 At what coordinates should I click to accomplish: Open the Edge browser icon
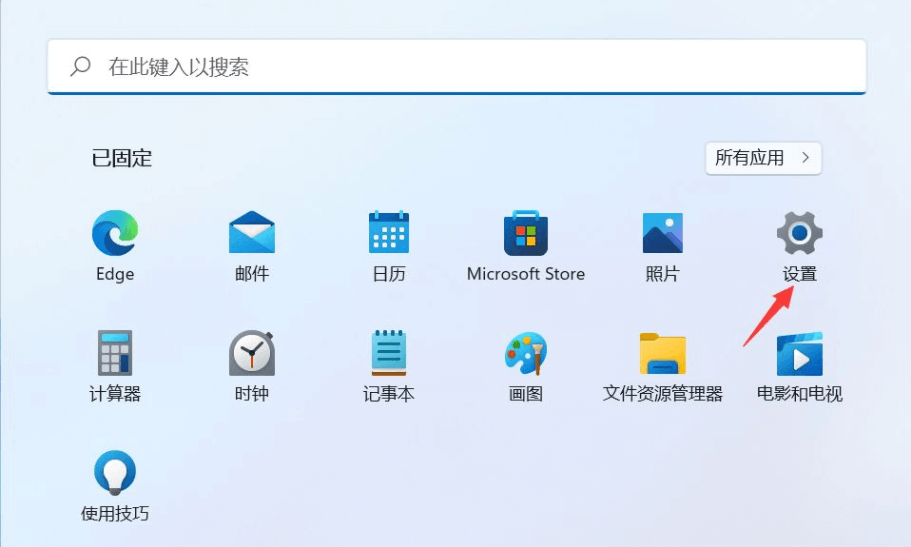115,233
